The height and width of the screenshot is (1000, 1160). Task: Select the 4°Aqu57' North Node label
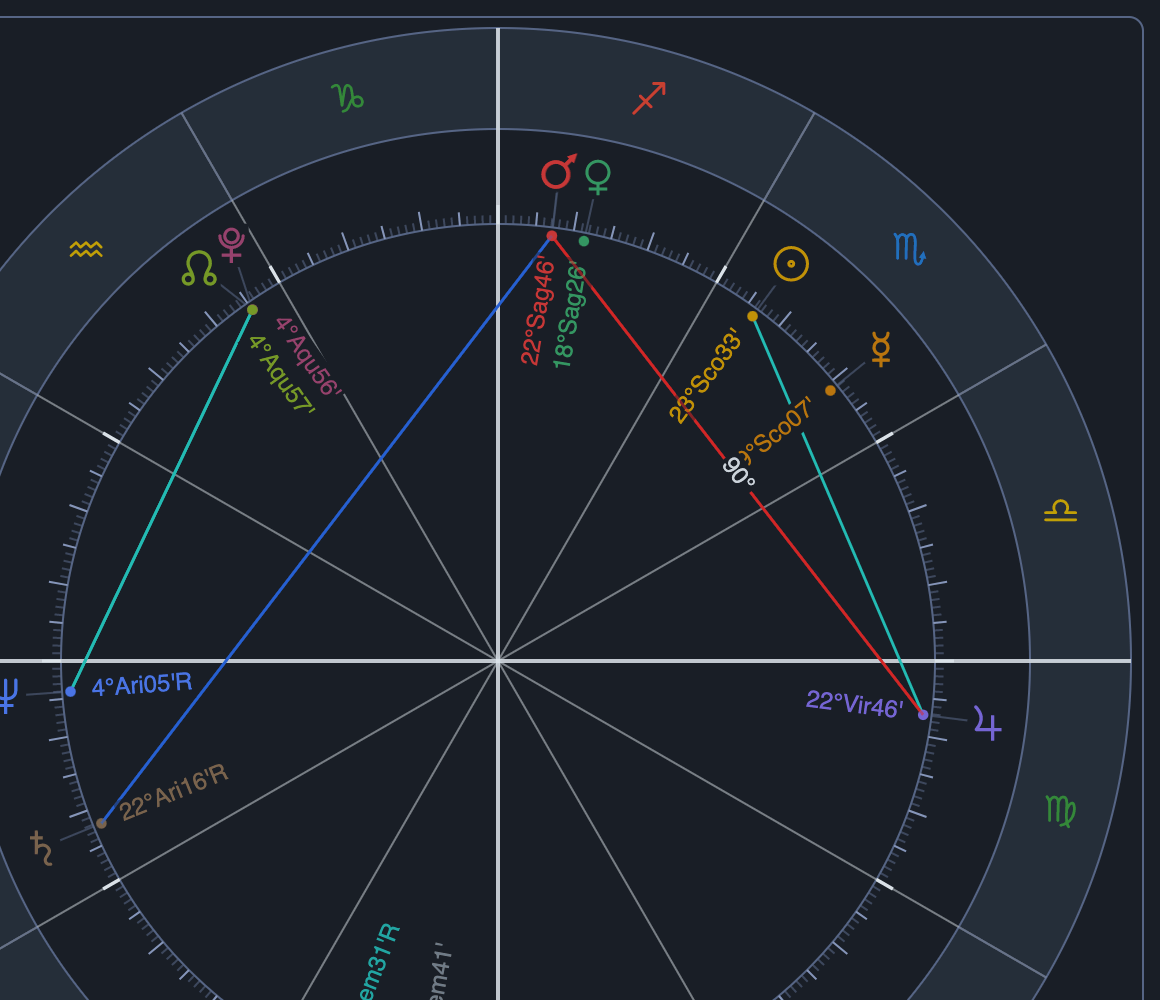282,375
